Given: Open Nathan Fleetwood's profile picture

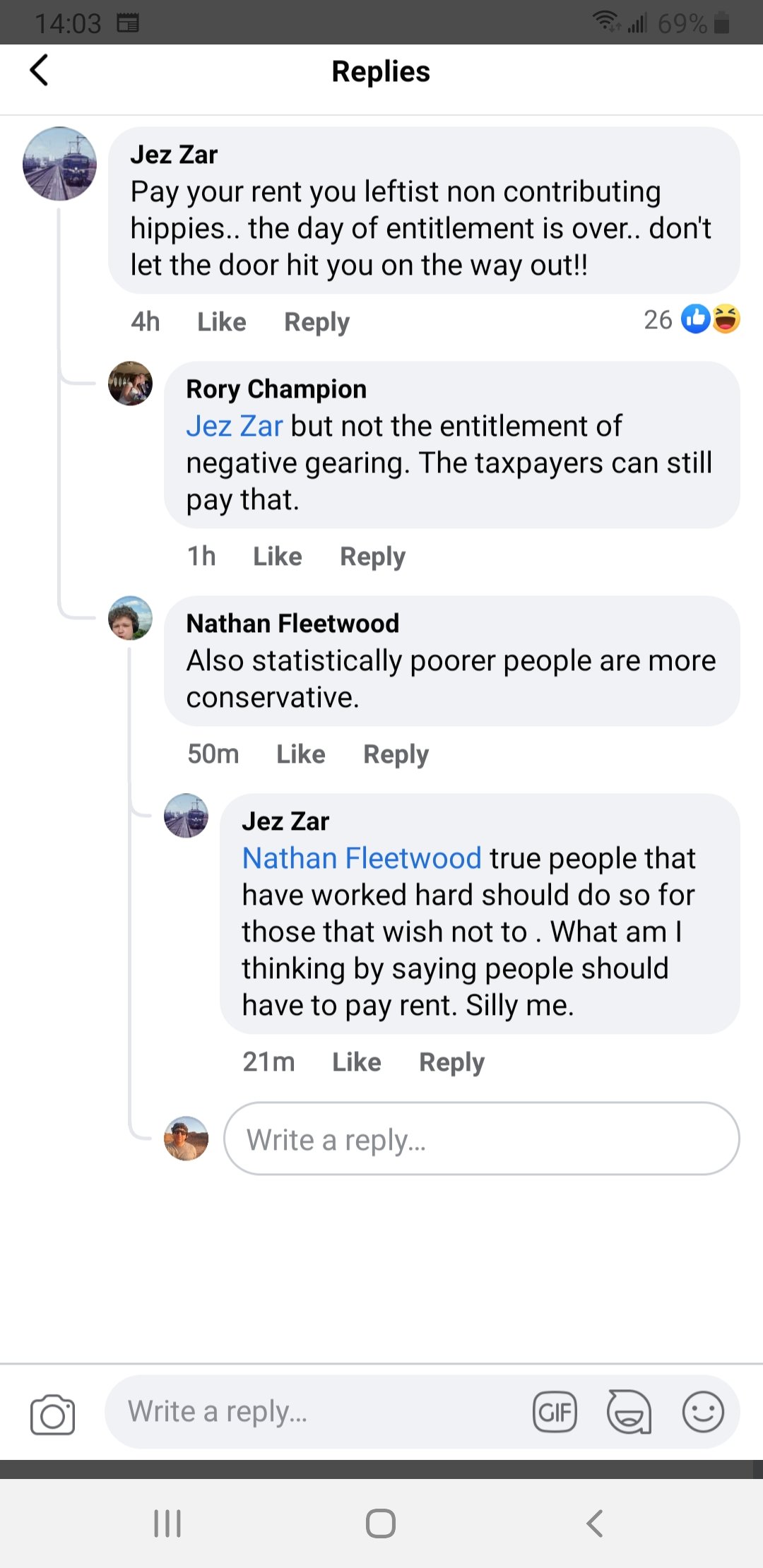Looking at the screenshot, I should click(130, 618).
